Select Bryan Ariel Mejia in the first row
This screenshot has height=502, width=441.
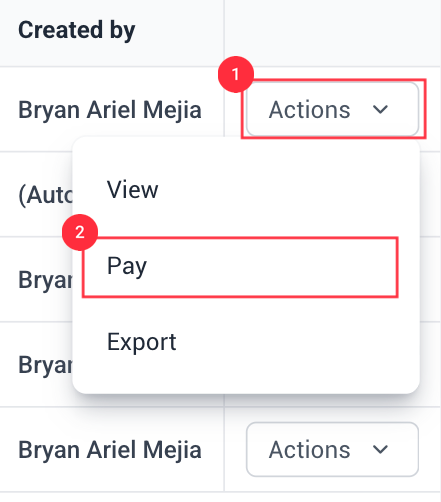[x=110, y=110]
